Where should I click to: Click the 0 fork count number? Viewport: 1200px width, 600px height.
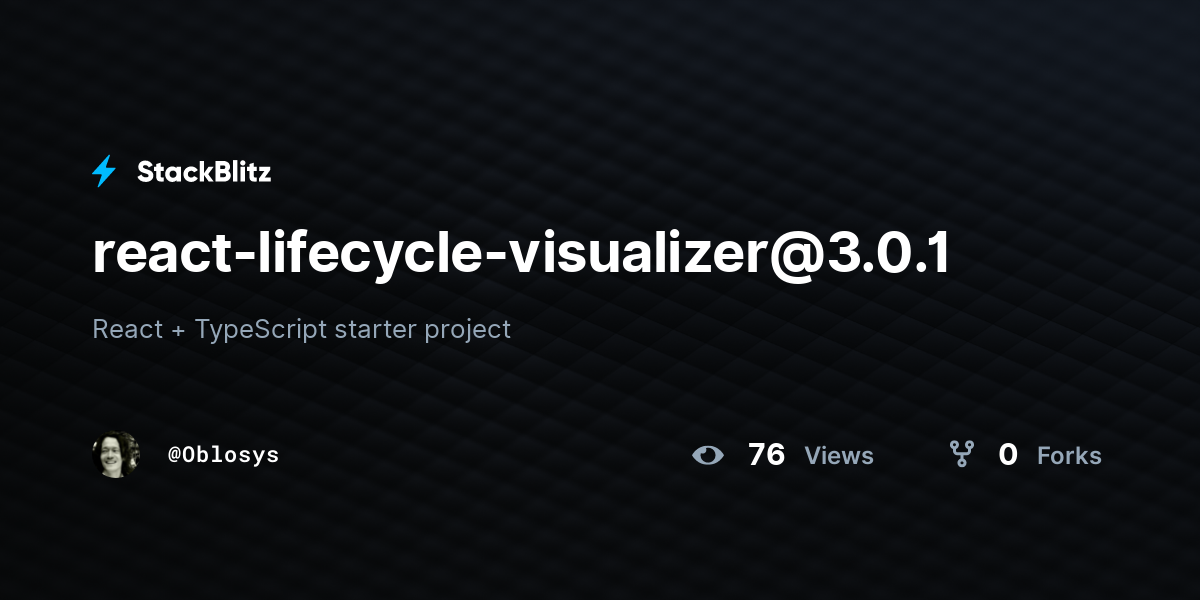[1008, 455]
